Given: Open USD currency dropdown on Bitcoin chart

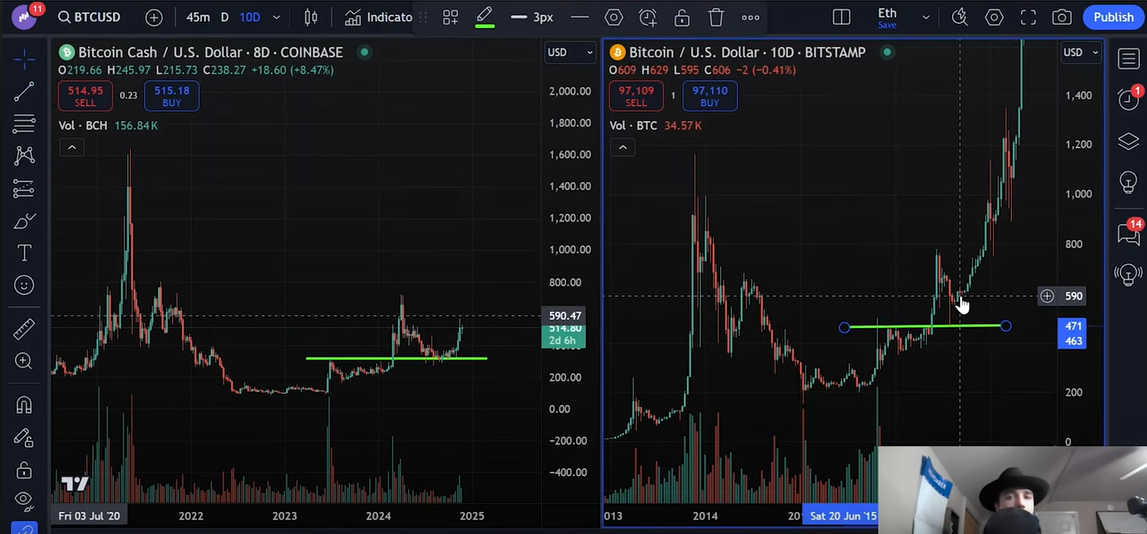Looking at the screenshot, I should pos(1080,52).
